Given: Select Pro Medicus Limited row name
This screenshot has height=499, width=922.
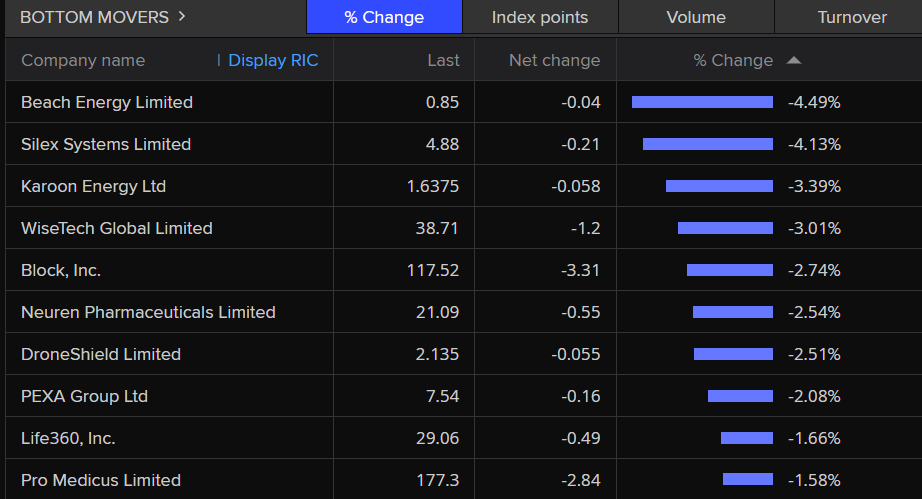Looking at the screenshot, I should [x=101, y=480].
